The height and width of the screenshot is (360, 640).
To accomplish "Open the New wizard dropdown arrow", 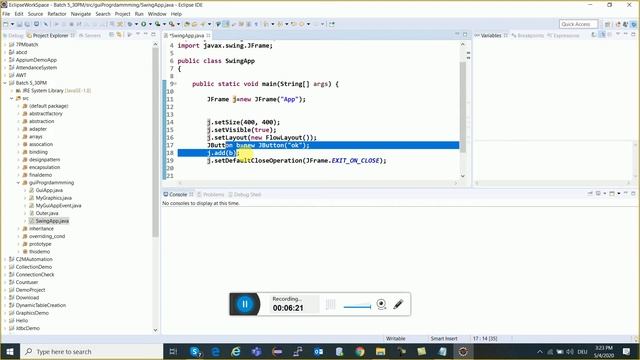I will click(12, 24).
